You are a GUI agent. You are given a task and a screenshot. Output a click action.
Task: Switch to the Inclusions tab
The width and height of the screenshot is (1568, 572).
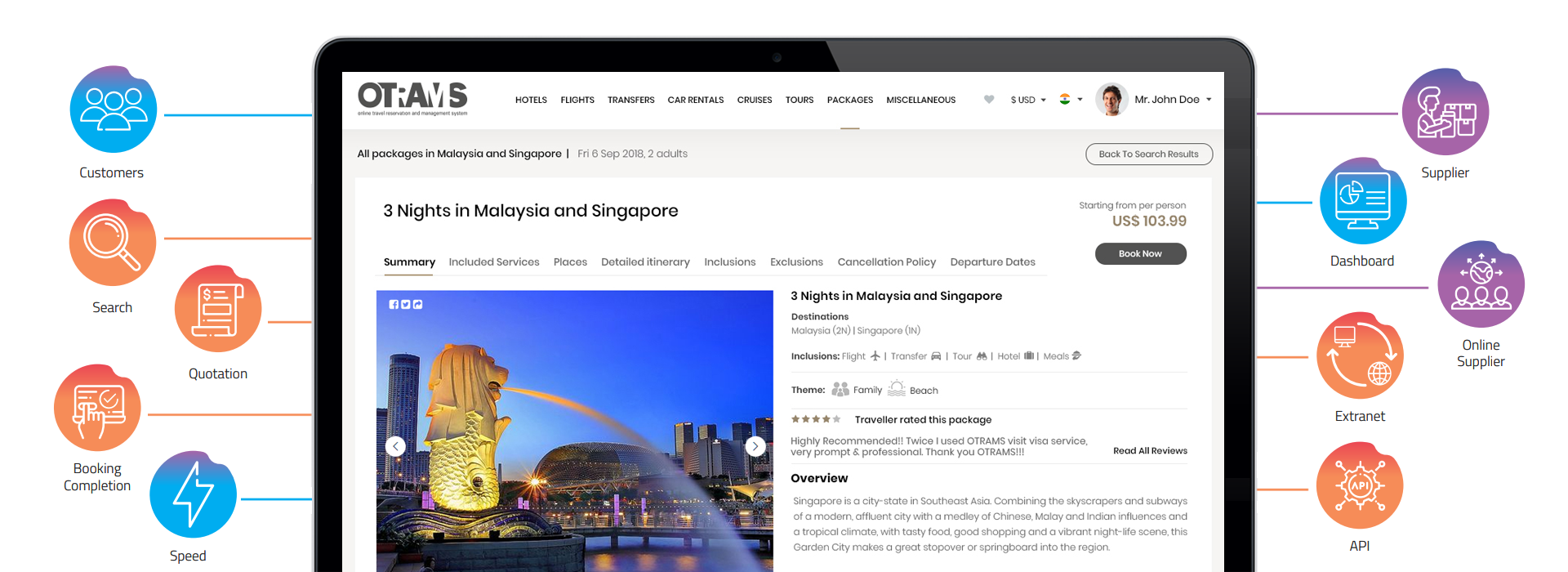(x=730, y=262)
